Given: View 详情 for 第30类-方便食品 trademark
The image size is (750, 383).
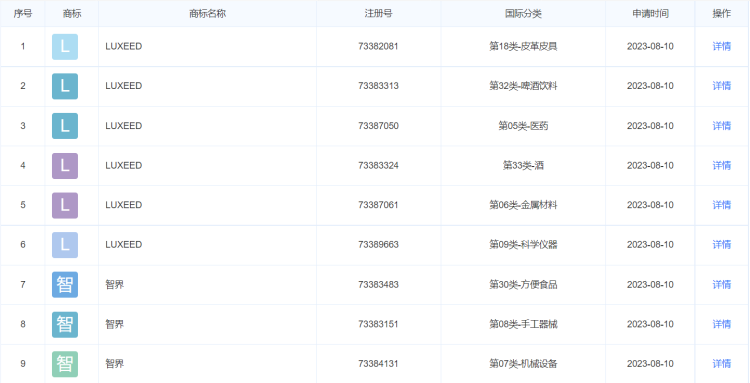Looking at the screenshot, I should point(721,285).
